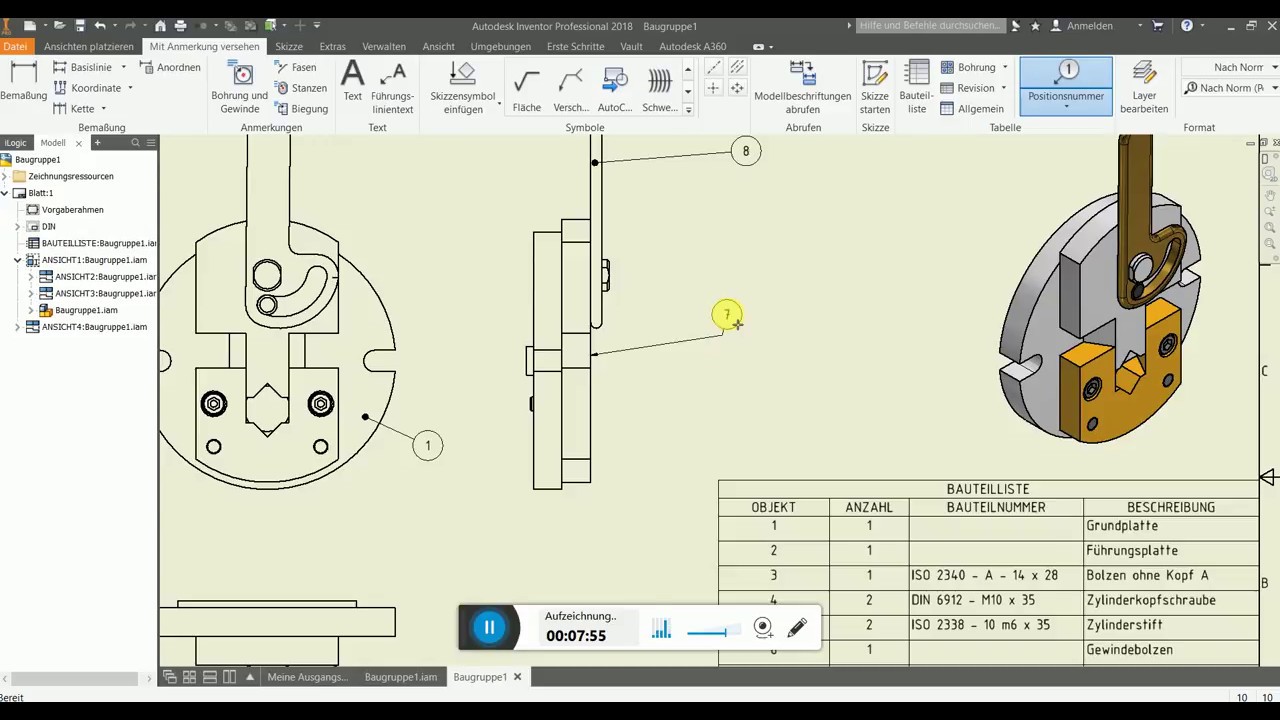
Task: Open the Skizze ribbon tab
Action: (289, 46)
